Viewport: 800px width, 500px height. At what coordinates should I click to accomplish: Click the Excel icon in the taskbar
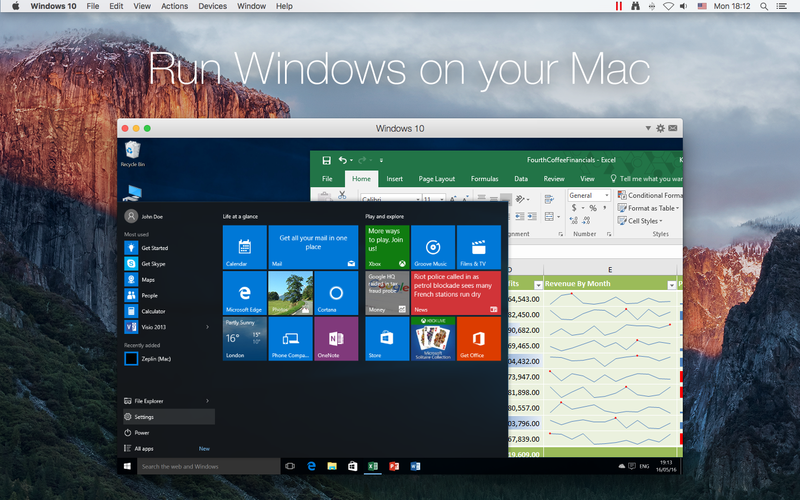[373, 466]
